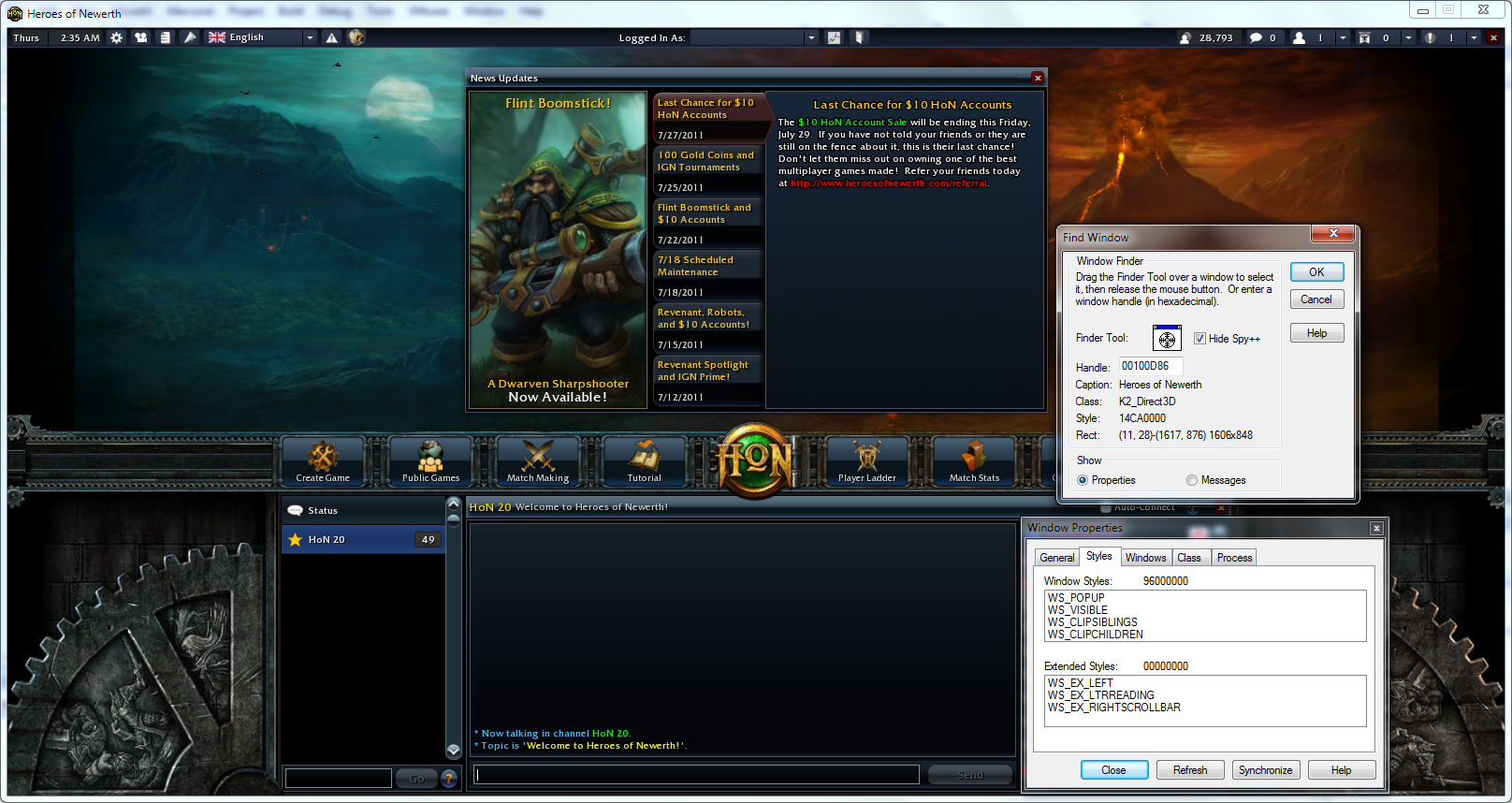This screenshot has height=803, width=1512.
Task: Open the options gear in the top bar
Action: 116,37
